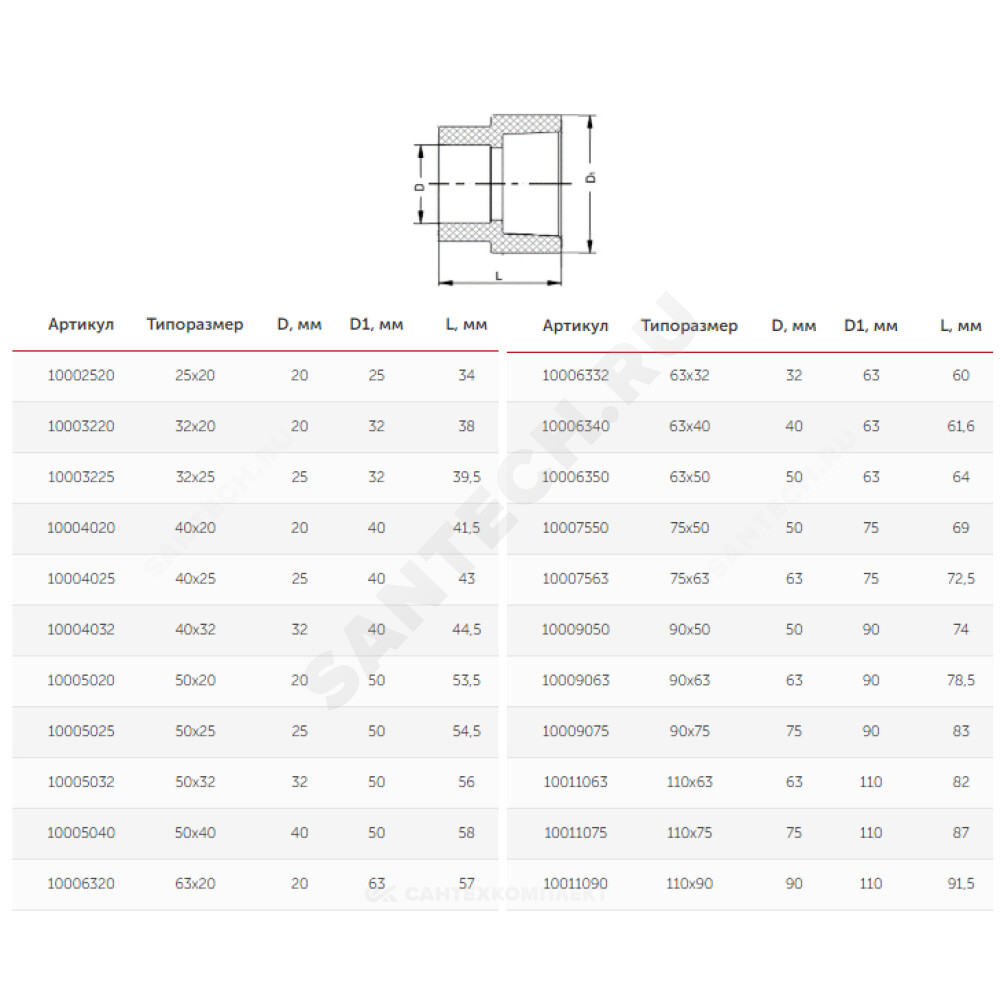Click the 40x32 size cell
The width and height of the screenshot is (1000, 1000).
195,629
